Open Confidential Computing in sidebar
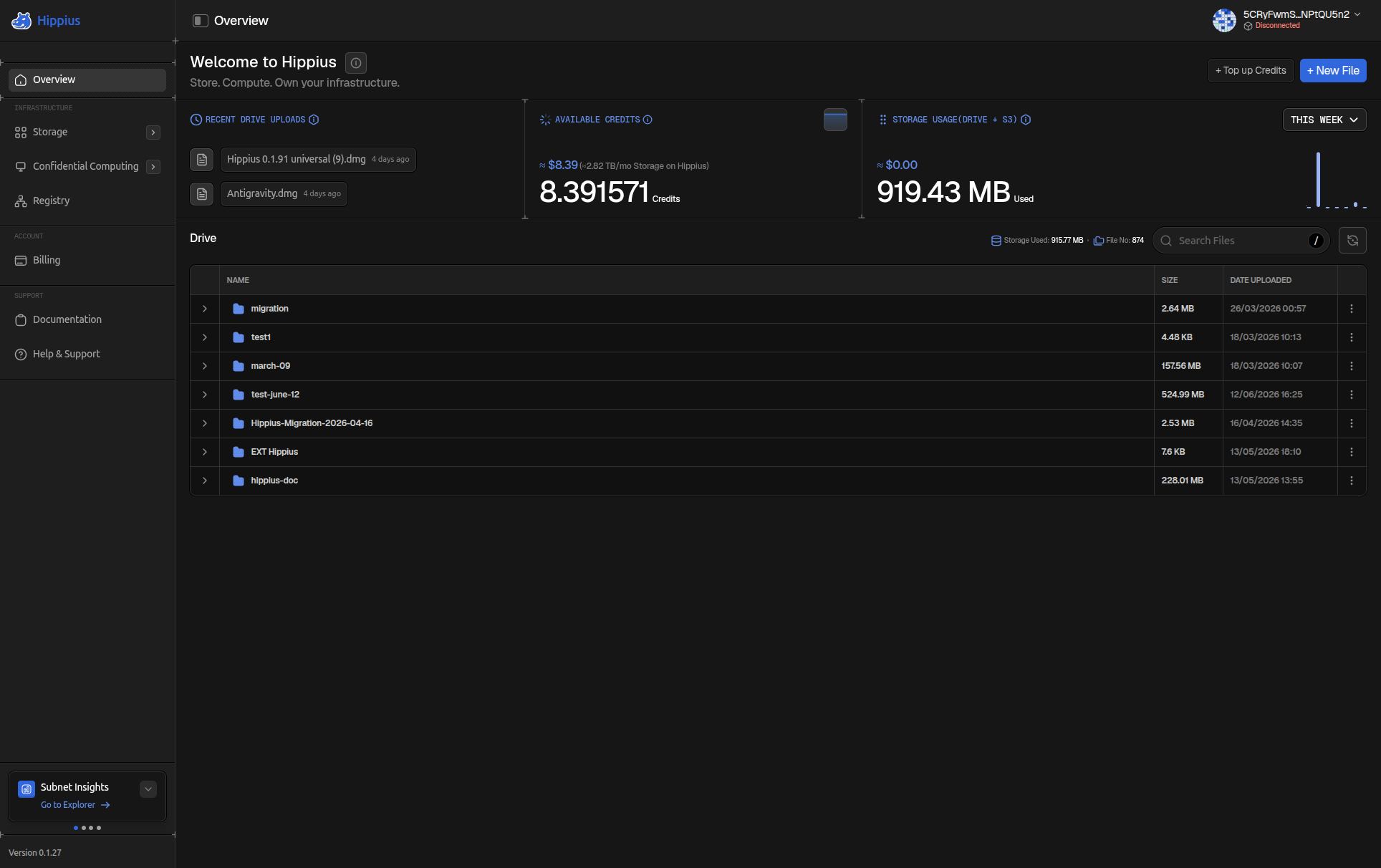 click(86, 166)
